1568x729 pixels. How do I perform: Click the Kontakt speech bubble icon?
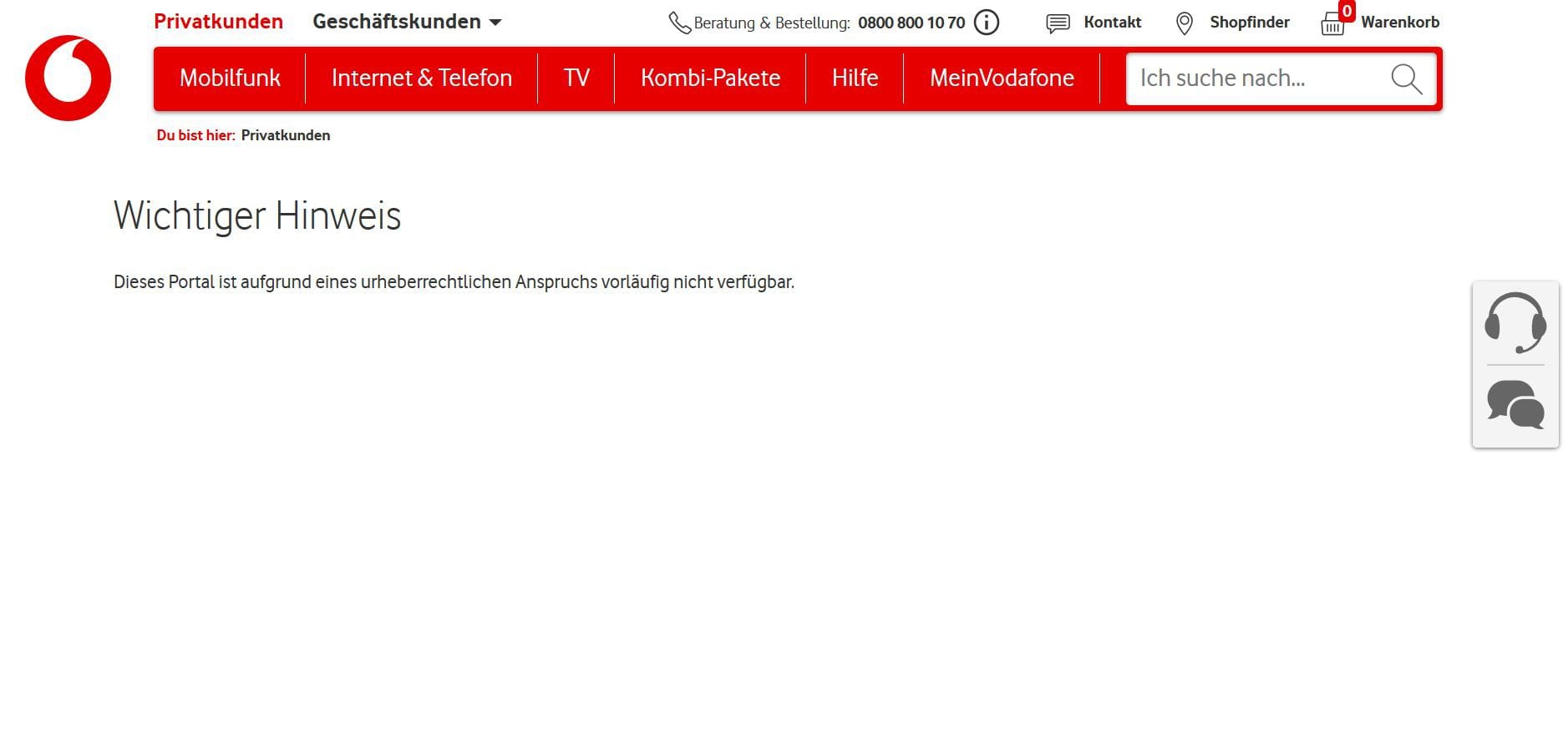pos(1058,23)
